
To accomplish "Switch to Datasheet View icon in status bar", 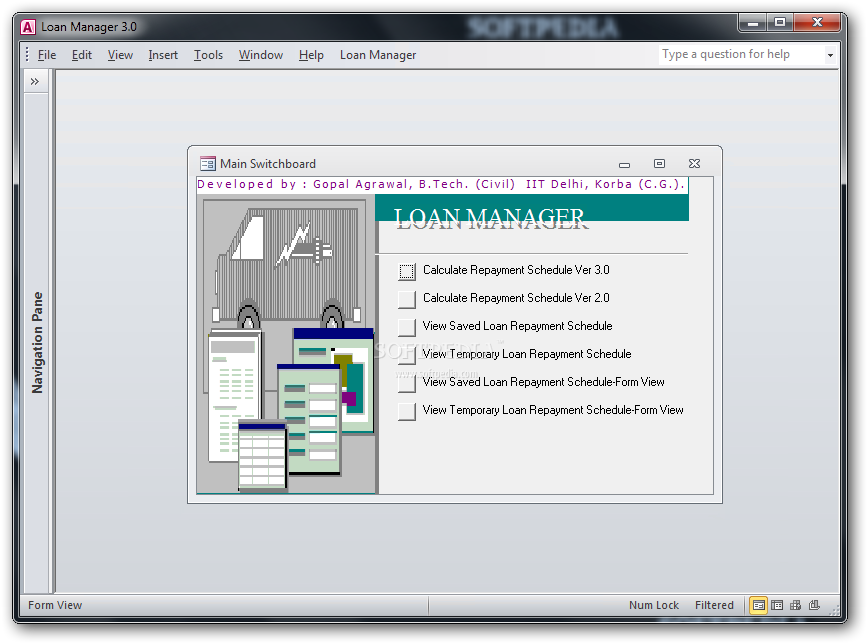I will [777, 605].
